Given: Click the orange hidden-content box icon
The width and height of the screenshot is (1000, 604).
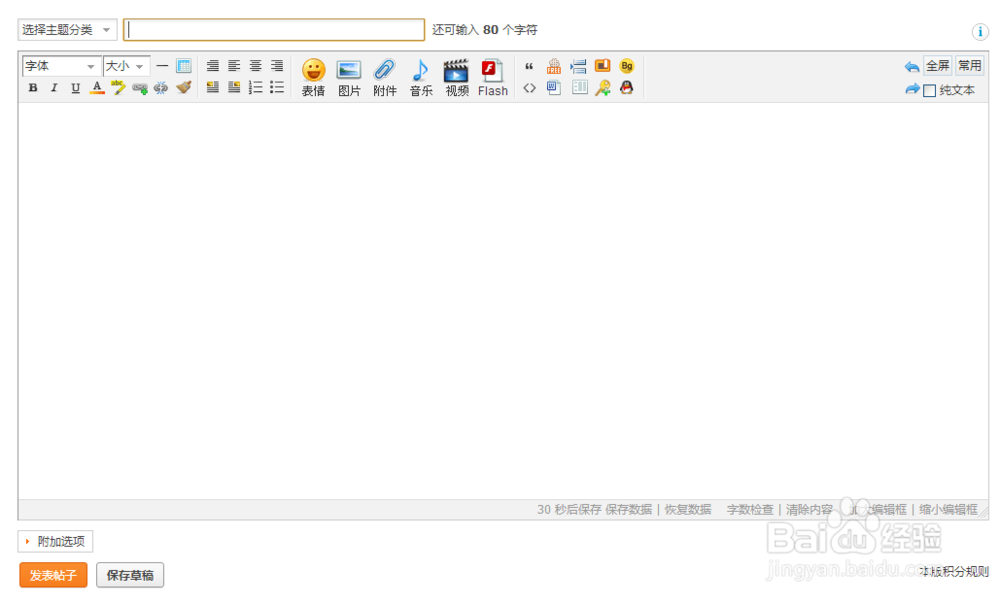Looking at the screenshot, I should pos(603,65).
